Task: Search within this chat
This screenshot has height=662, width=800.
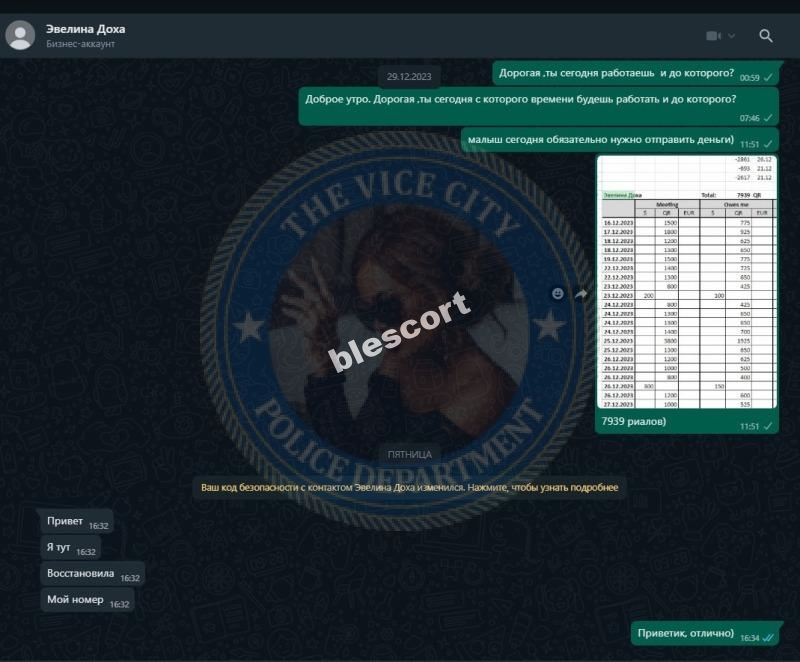Action: [x=765, y=36]
